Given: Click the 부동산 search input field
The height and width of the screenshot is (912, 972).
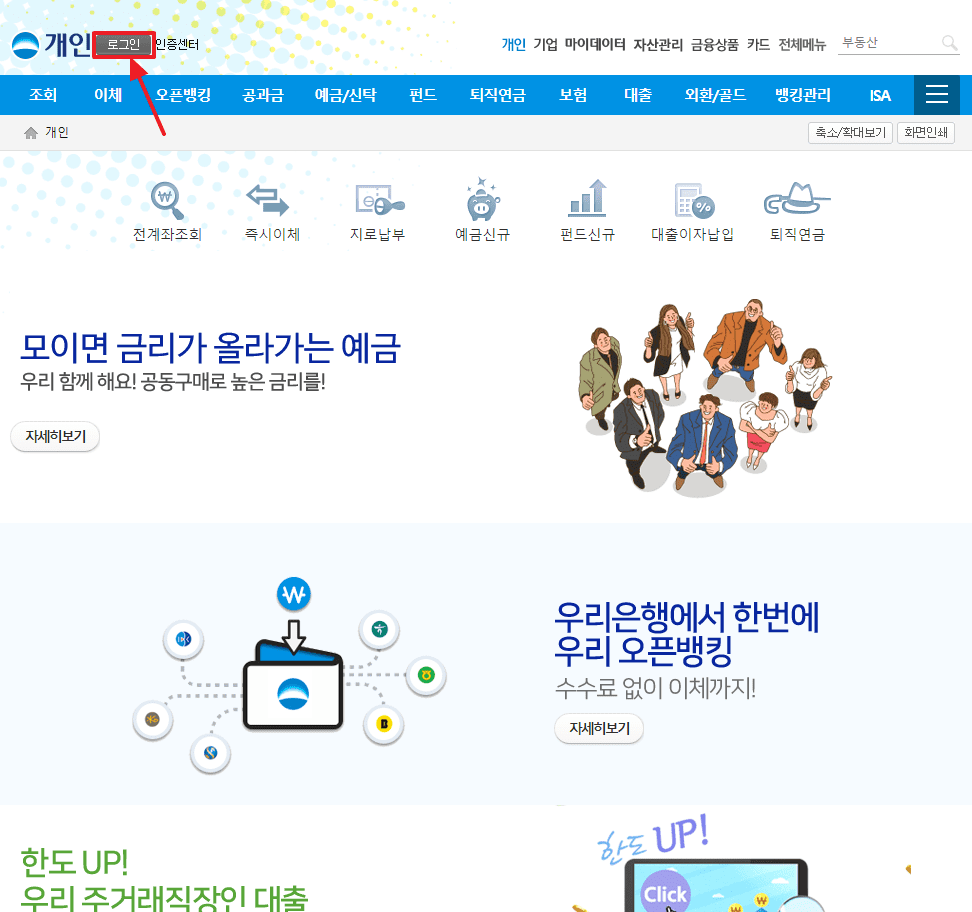Looking at the screenshot, I should 890,43.
